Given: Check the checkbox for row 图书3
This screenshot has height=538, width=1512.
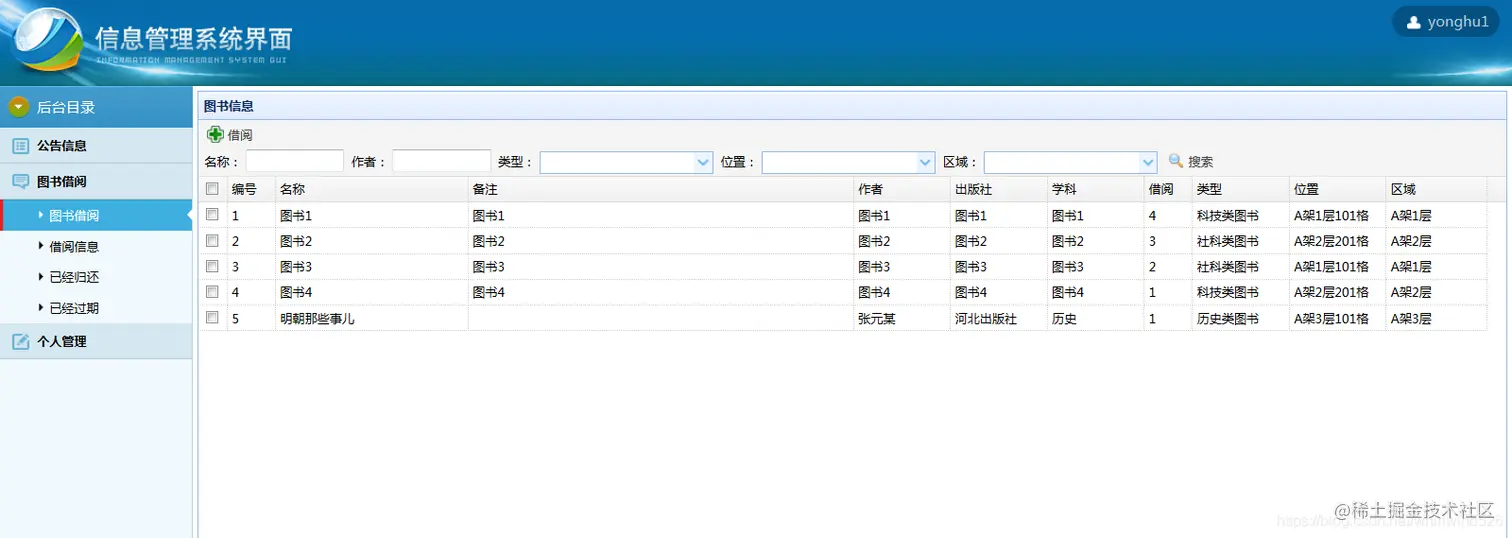Looking at the screenshot, I should pos(212,266).
